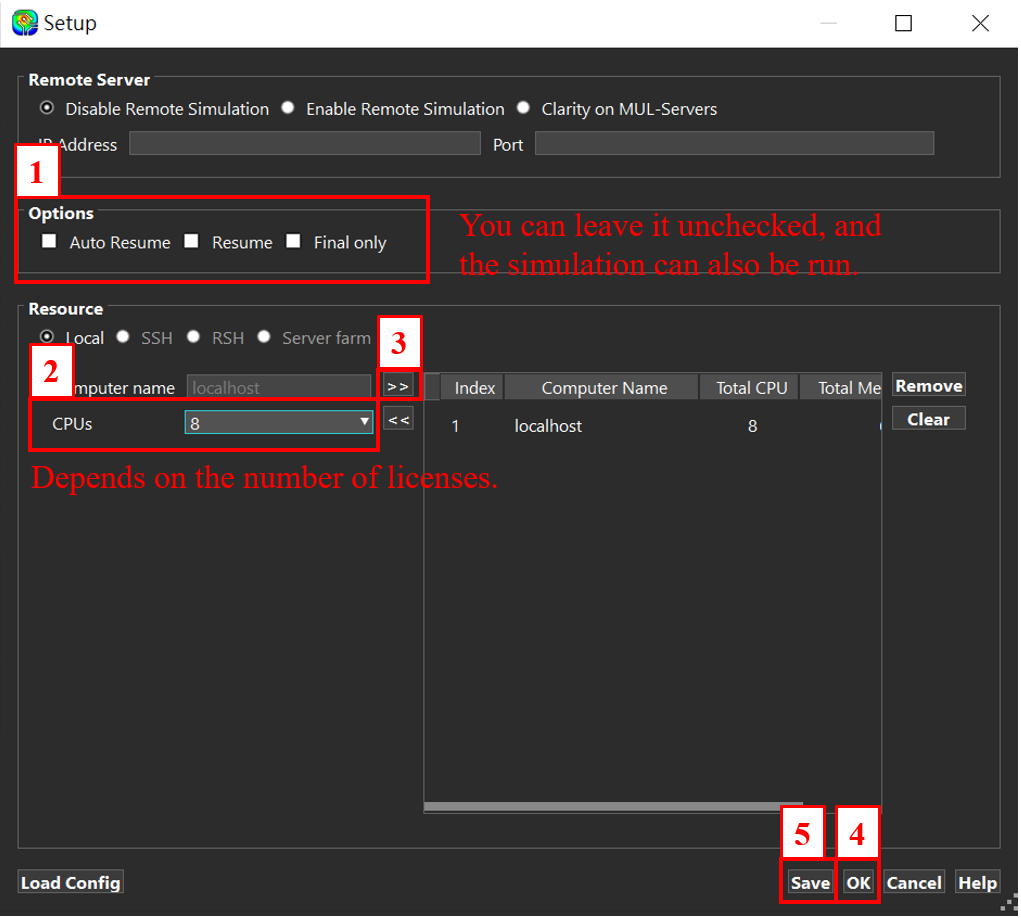Click the Clear button
This screenshot has width=1021, height=918.
[x=929, y=419]
